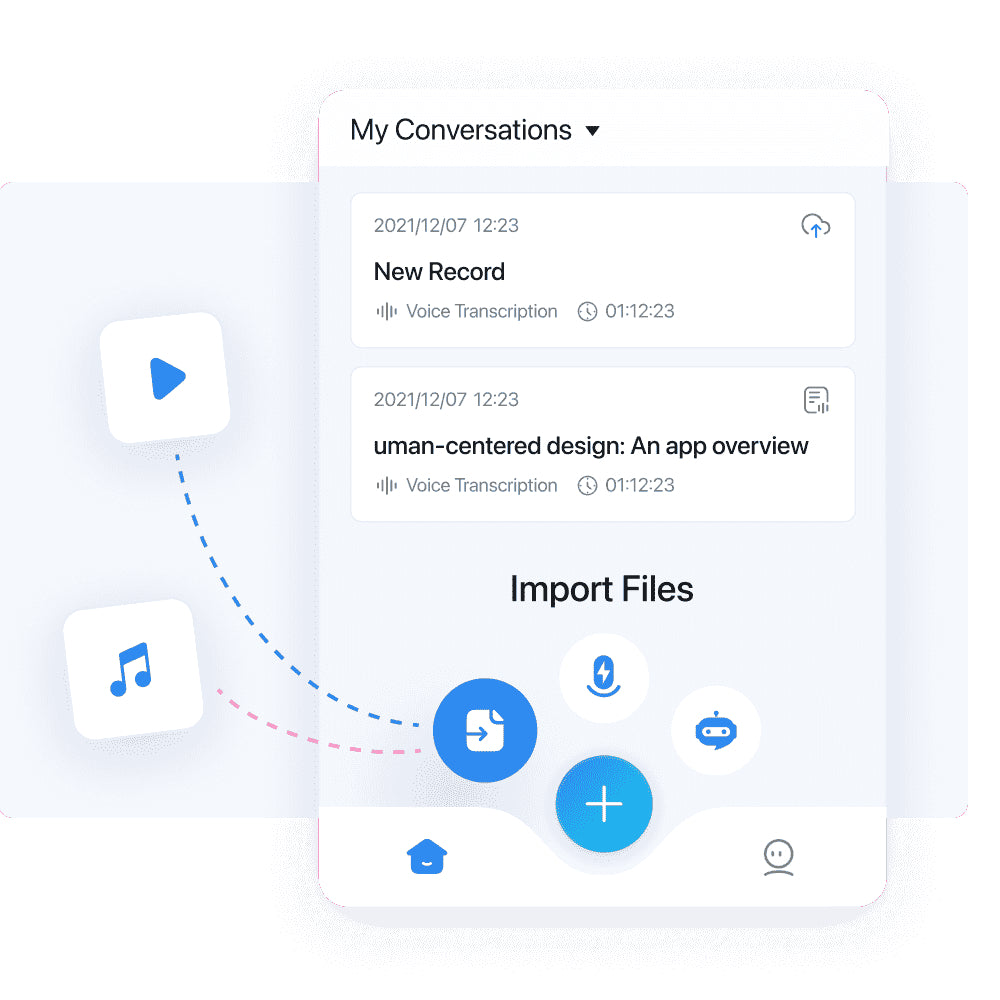The image size is (1000, 1000).
Task: Open the uman-centered design conversation card
Action: point(603,446)
